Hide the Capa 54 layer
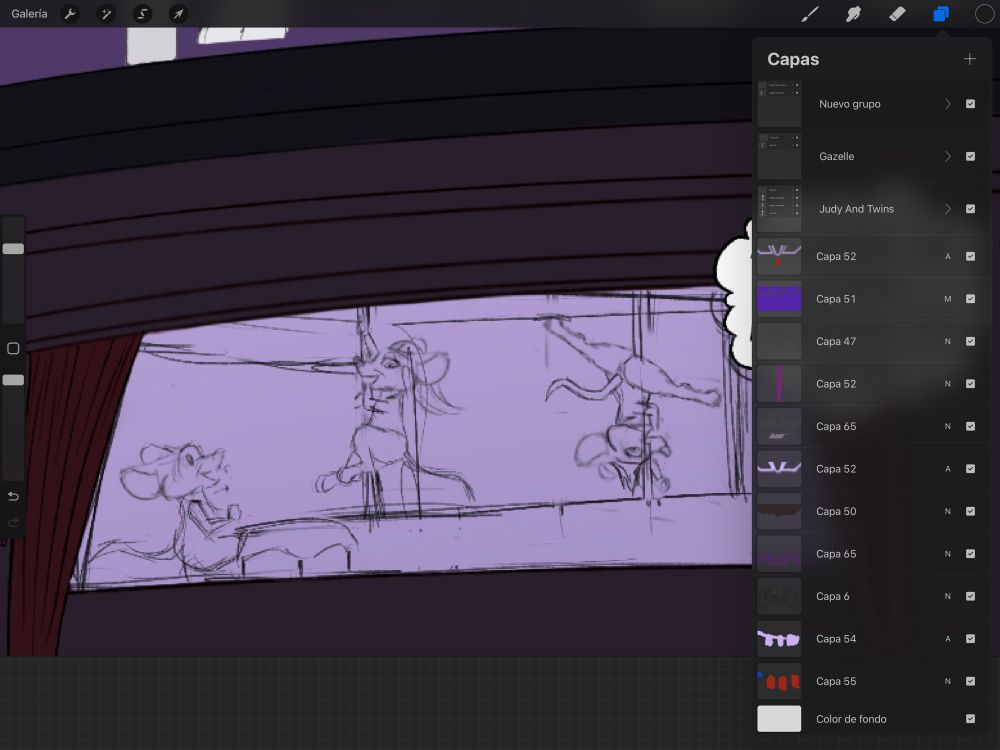The image size is (1000, 750). click(x=970, y=638)
